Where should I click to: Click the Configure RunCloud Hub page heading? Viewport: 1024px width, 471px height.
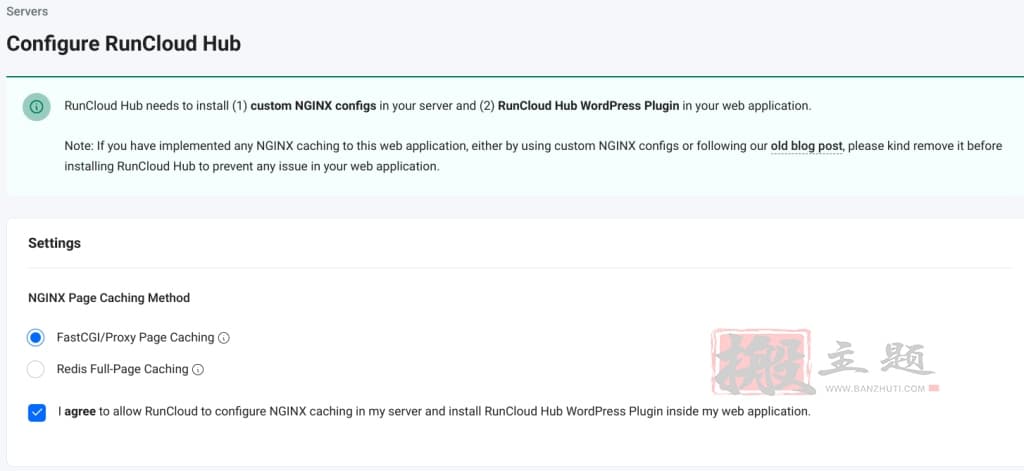point(123,44)
